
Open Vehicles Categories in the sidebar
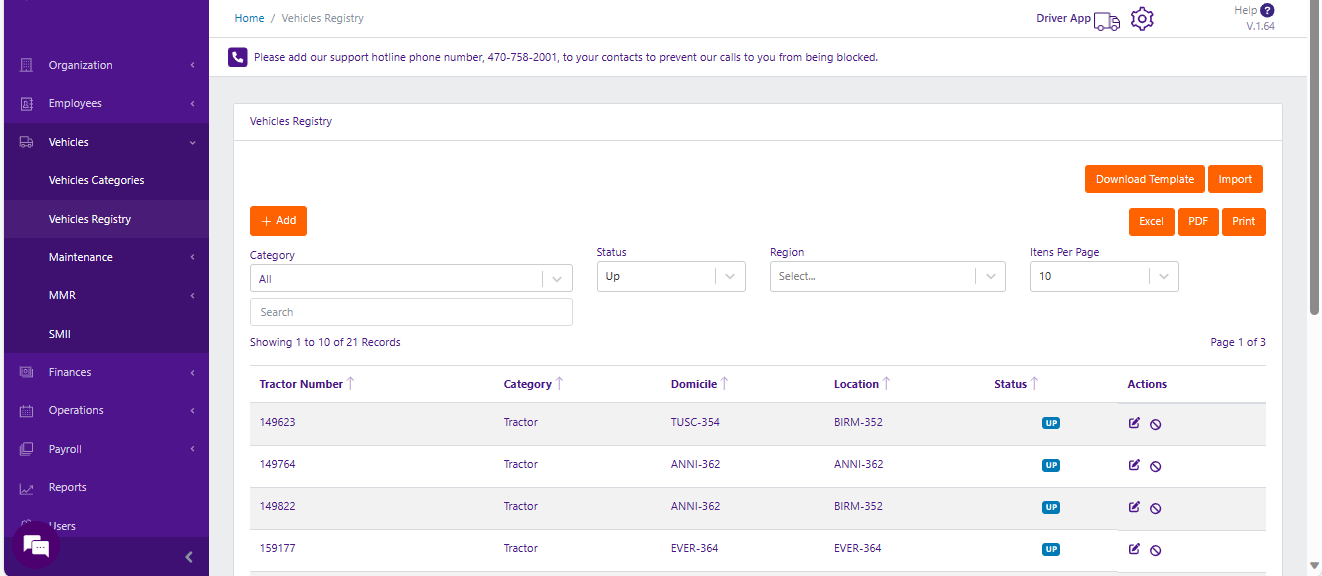coord(96,181)
